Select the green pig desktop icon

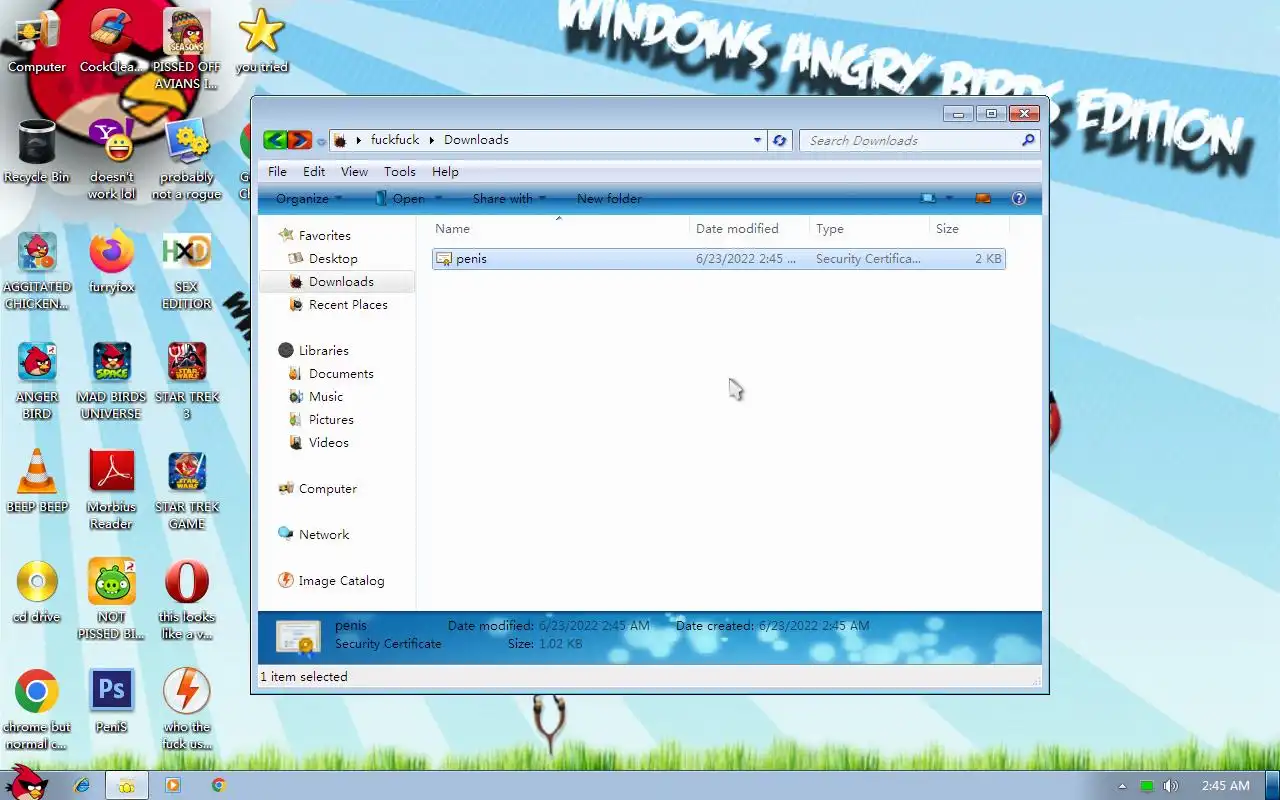tap(112, 600)
